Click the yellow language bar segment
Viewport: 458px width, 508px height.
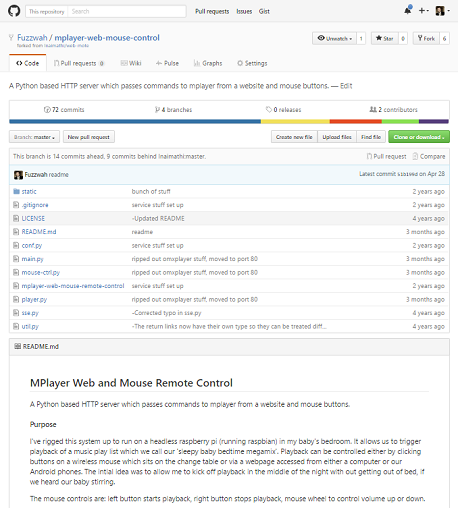pyautogui.click(x=295, y=122)
